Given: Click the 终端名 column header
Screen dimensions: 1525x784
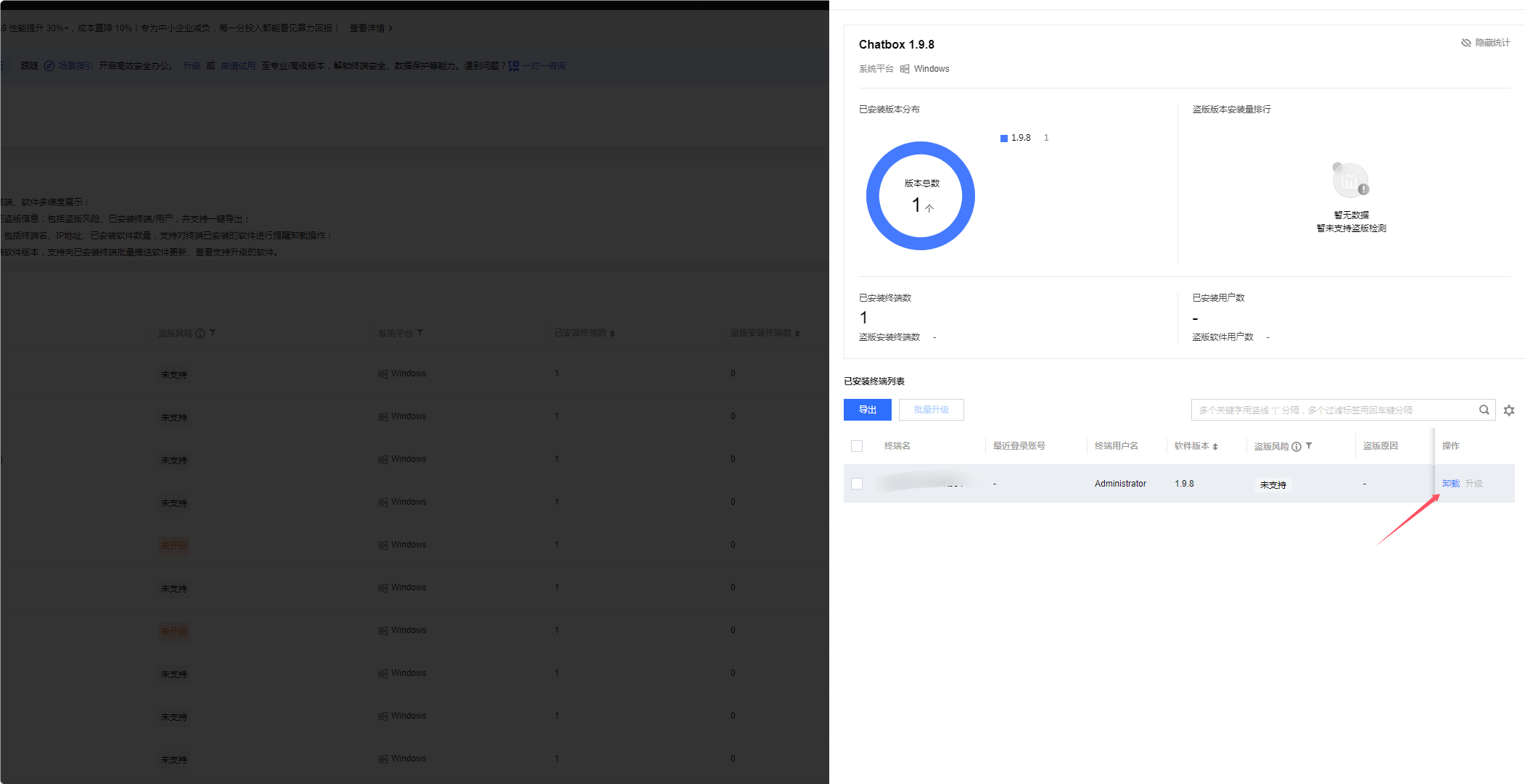Looking at the screenshot, I should coord(897,446).
